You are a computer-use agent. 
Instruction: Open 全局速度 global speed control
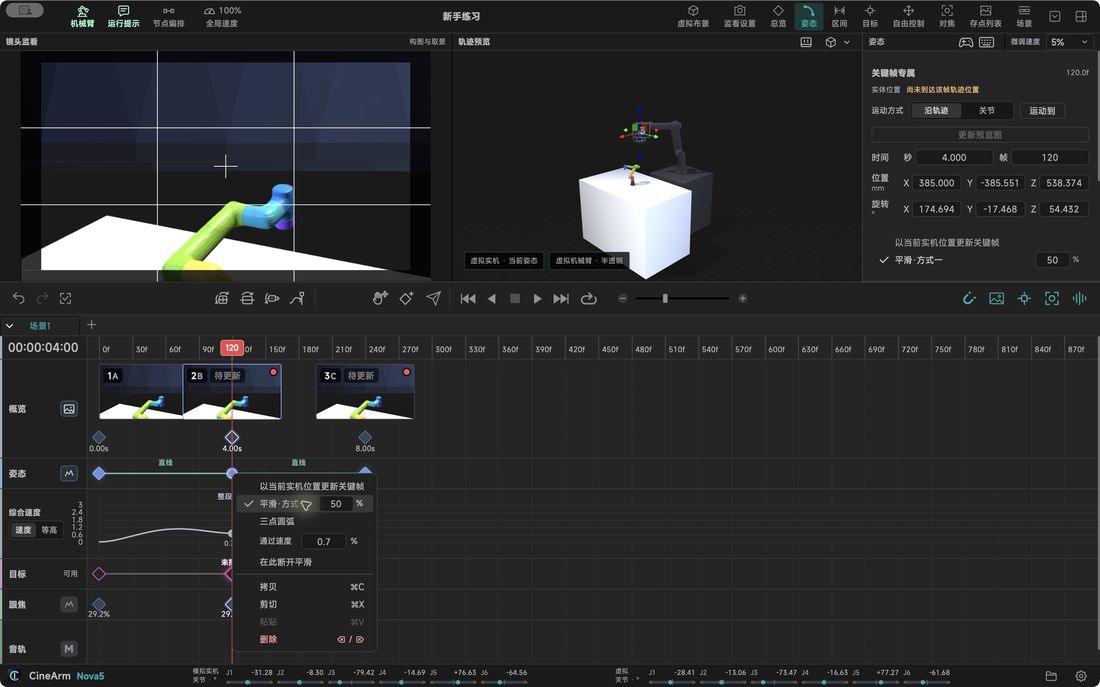(x=222, y=16)
